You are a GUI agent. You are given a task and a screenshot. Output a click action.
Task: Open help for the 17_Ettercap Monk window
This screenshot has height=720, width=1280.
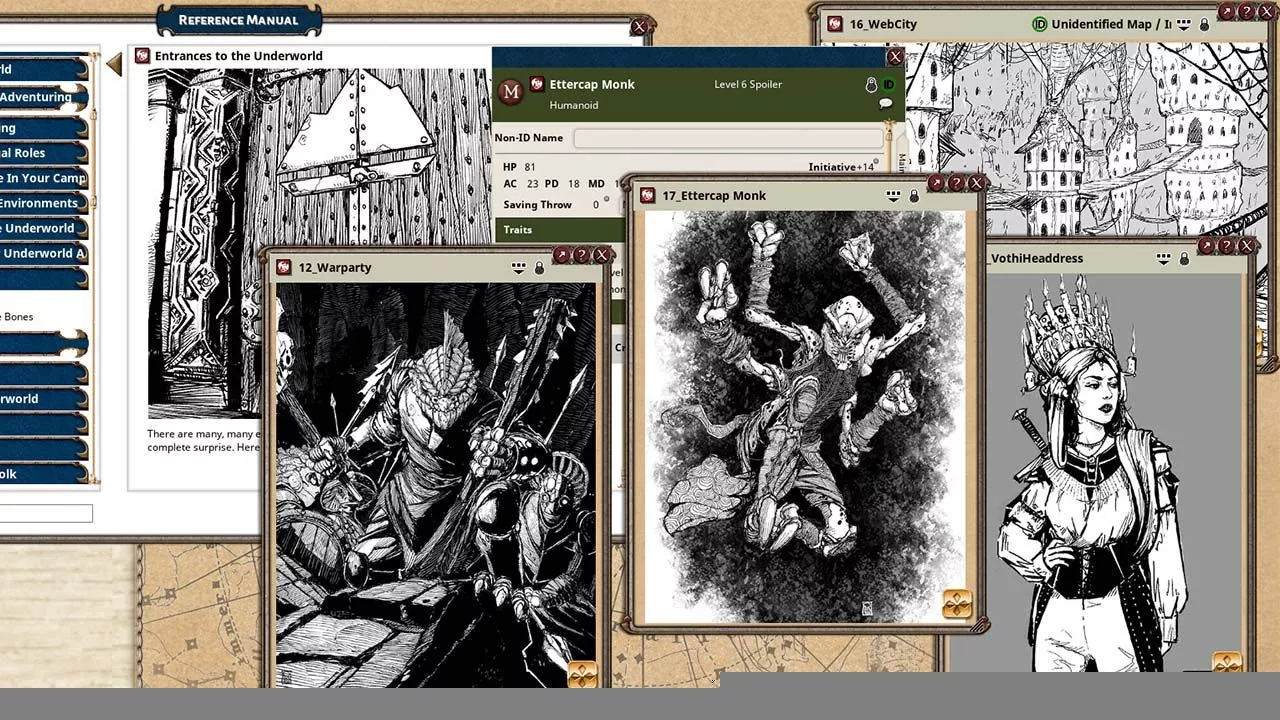(x=956, y=183)
